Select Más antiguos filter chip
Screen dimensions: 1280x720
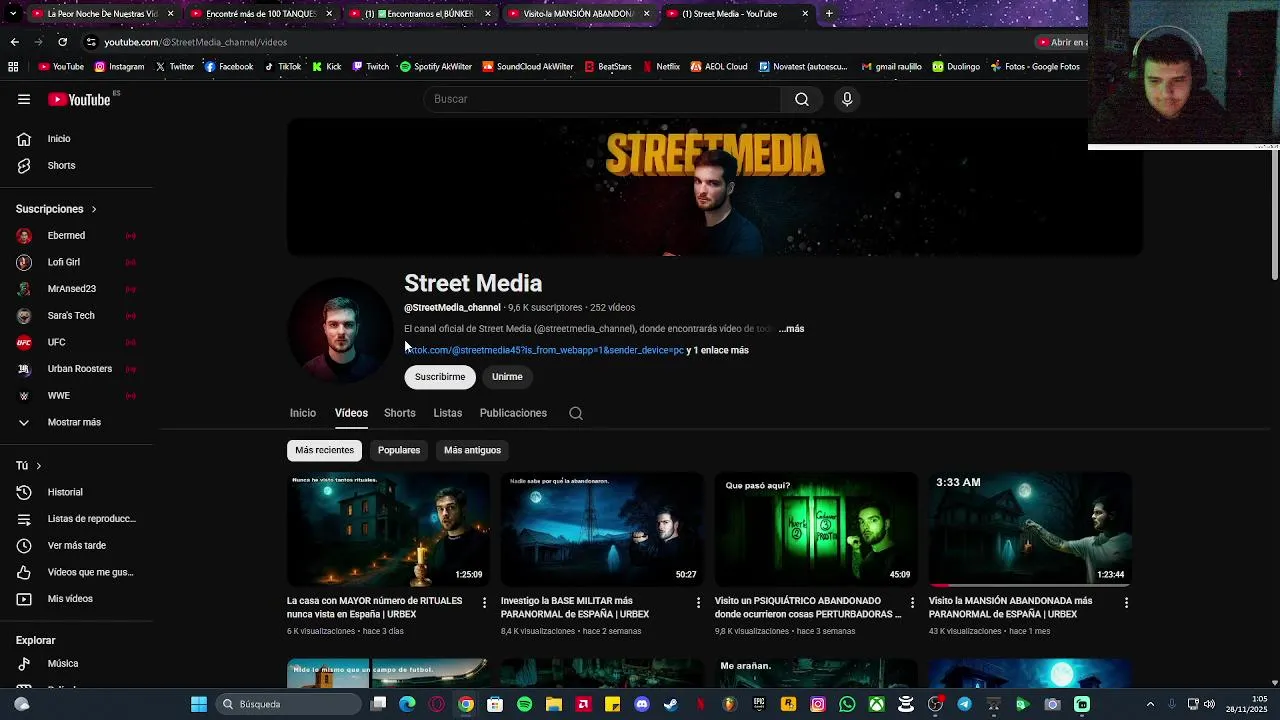point(472,450)
